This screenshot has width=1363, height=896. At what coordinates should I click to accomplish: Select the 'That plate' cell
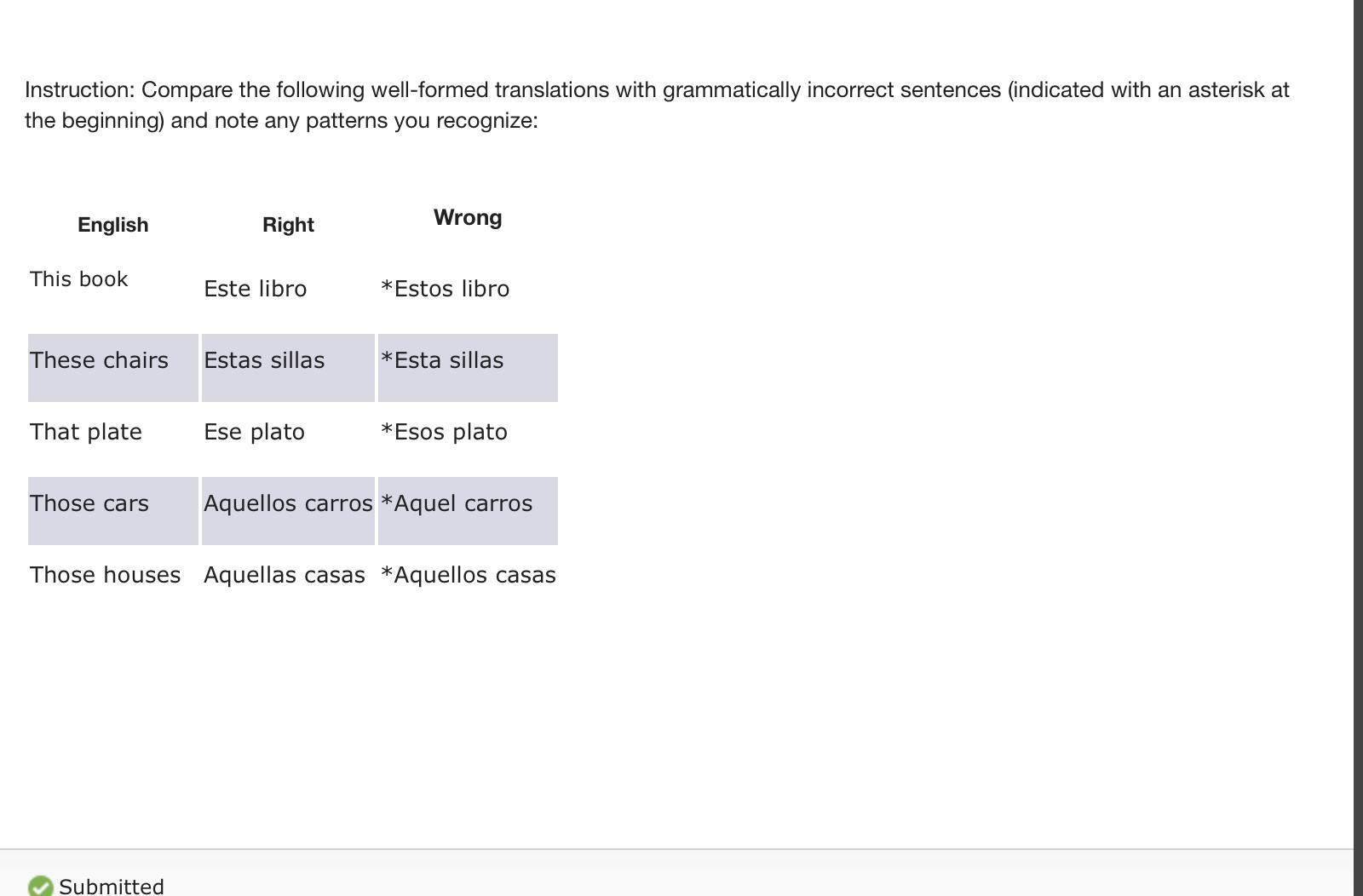coord(86,432)
